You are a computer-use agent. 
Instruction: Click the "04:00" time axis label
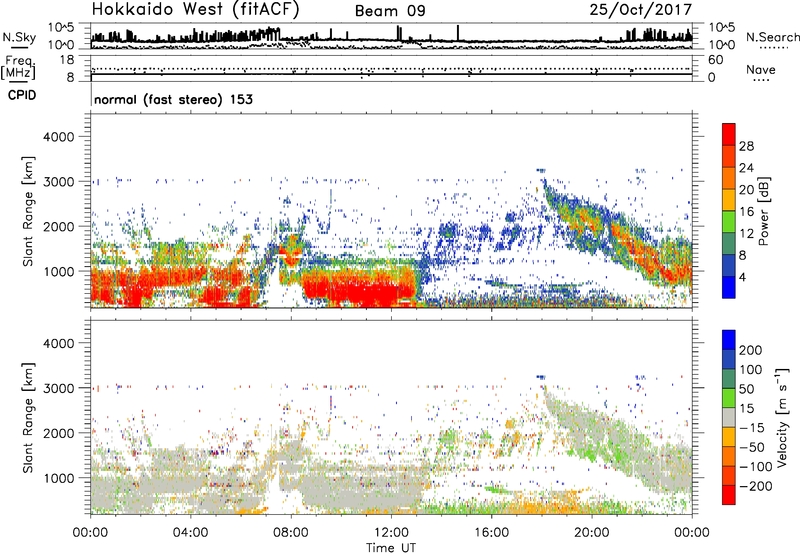[x=190, y=533]
